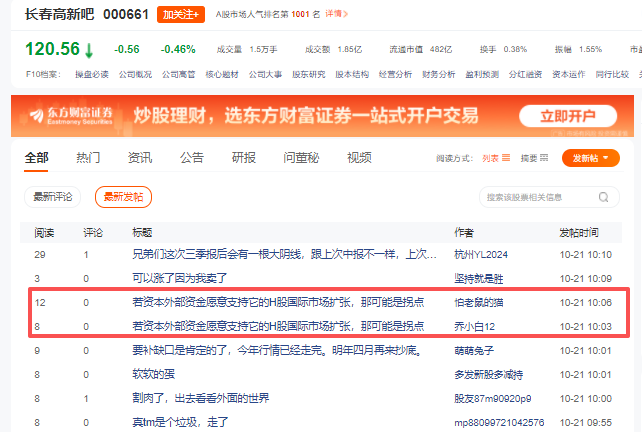Open author 坚持就是胜's profile
This screenshot has width=642, height=432.
point(479,279)
